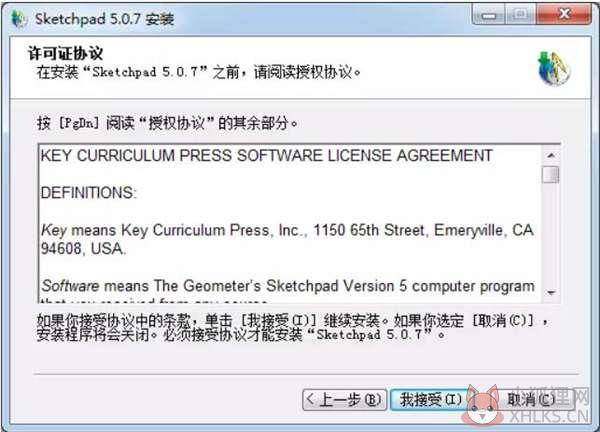The height and width of the screenshot is (432, 600).
Task: Click the DEFINITIONS: line in license text
Action: coord(88,193)
